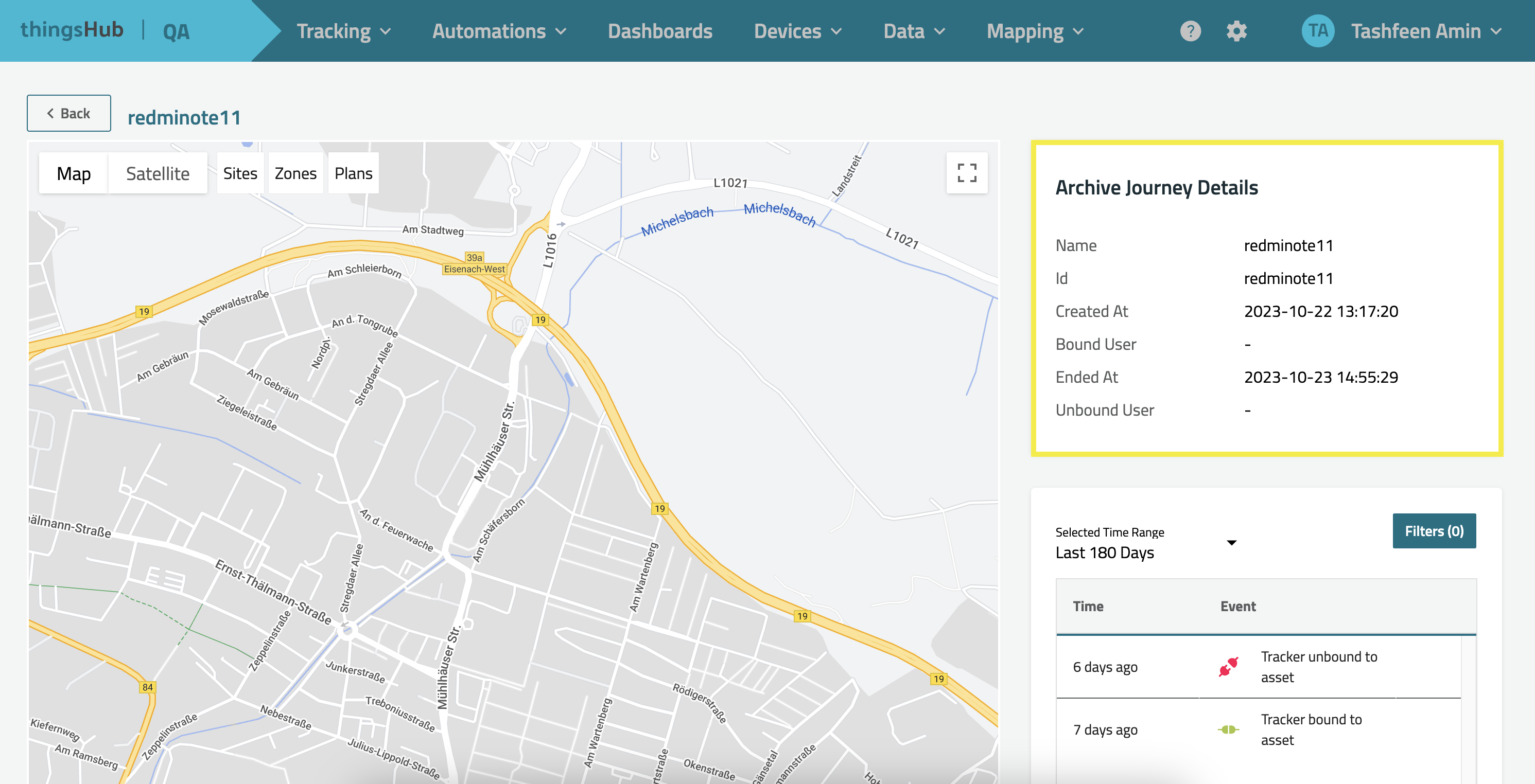Open the Dashboards page
Viewport: 1535px width, 784px height.
pos(659,31)
